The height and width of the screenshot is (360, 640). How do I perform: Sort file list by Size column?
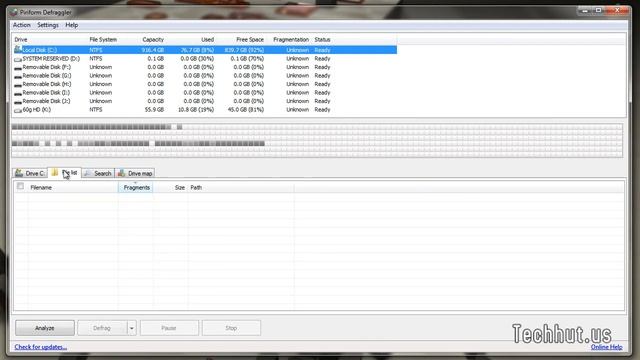(171, 187)
